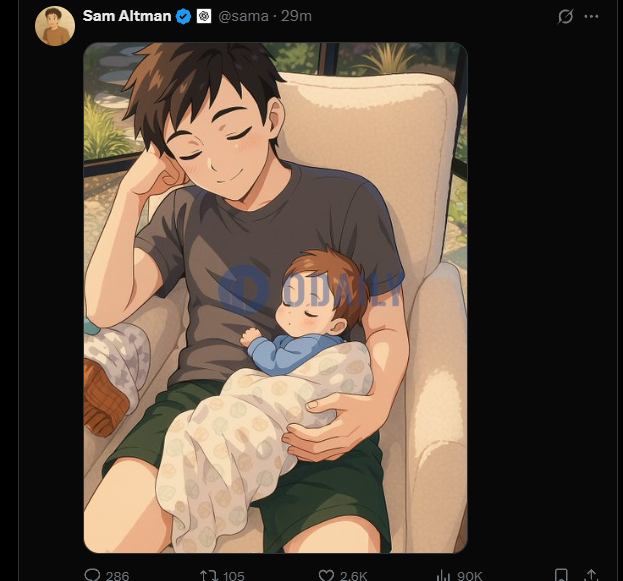This screenshot has width=623, height=581.
Task: Bookmark this post
Action: pyautogui.click(x=561, y=575)
